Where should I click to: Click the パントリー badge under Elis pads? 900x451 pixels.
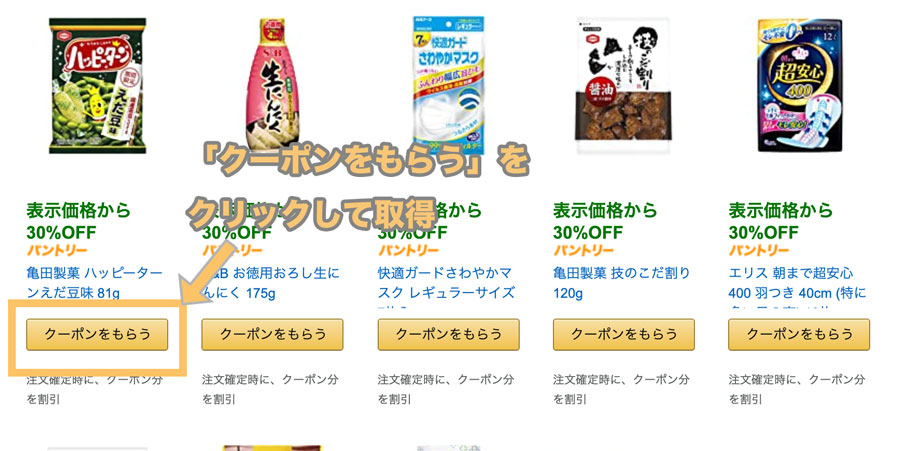[759, 251]
